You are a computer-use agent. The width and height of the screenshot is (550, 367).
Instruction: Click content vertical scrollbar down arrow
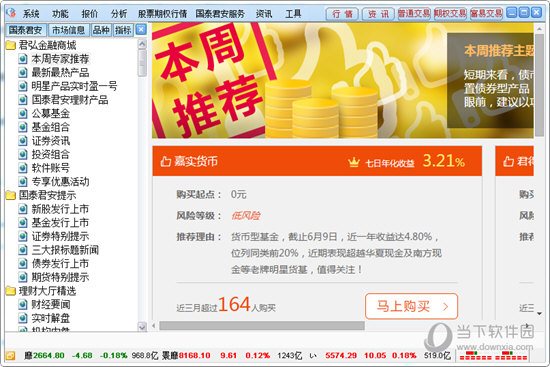(539, 314)
